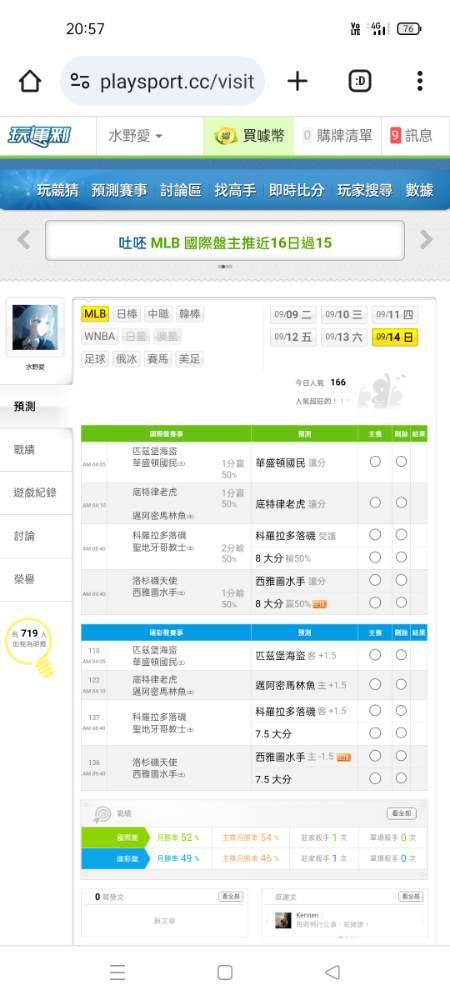This screenshot has width=450, height=1000.
Task: Go to next banner with right arrow
Action: pyautogui.click(x=426, y=240)
